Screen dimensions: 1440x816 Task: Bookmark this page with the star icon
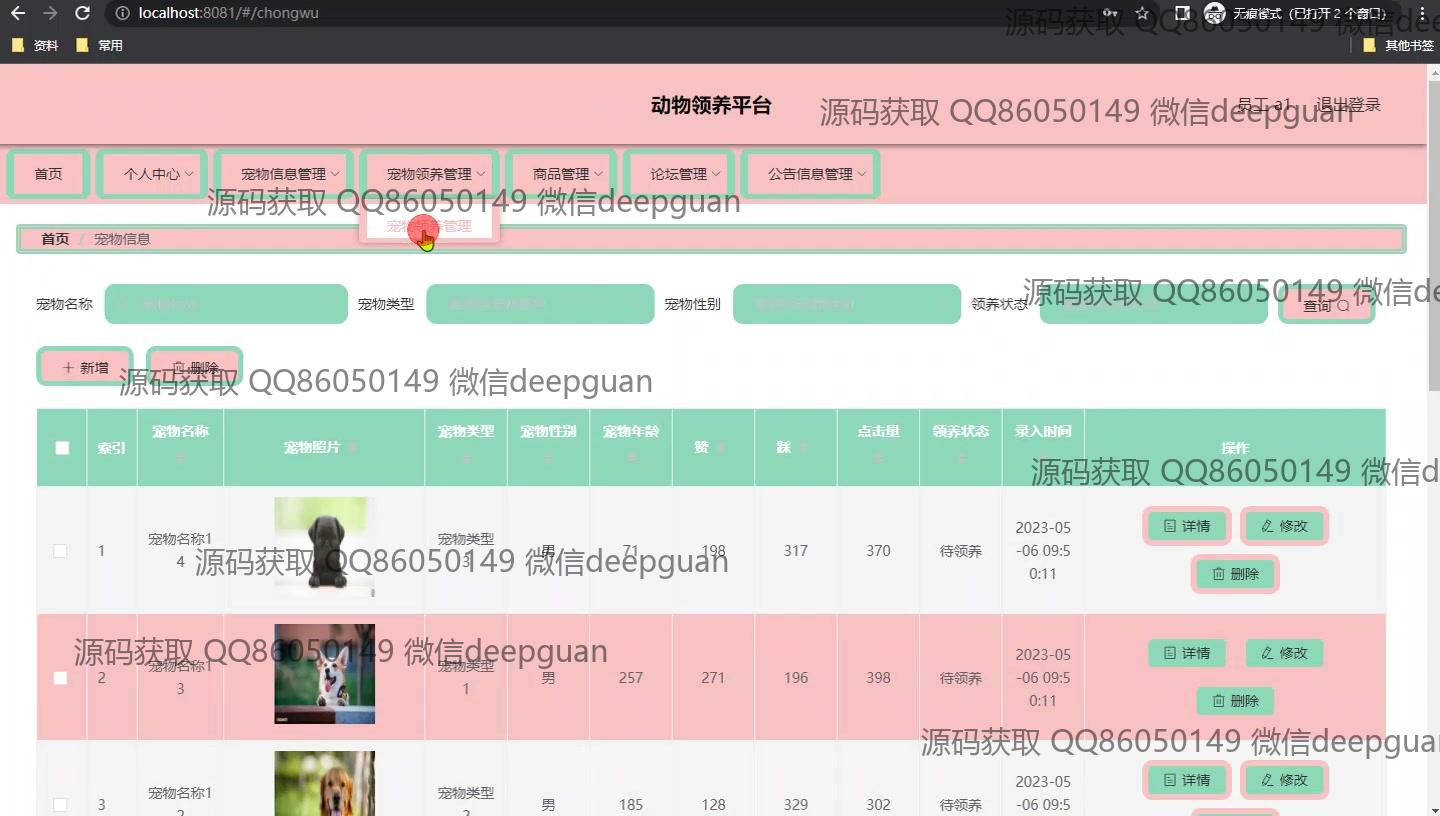coord(1143,14)
